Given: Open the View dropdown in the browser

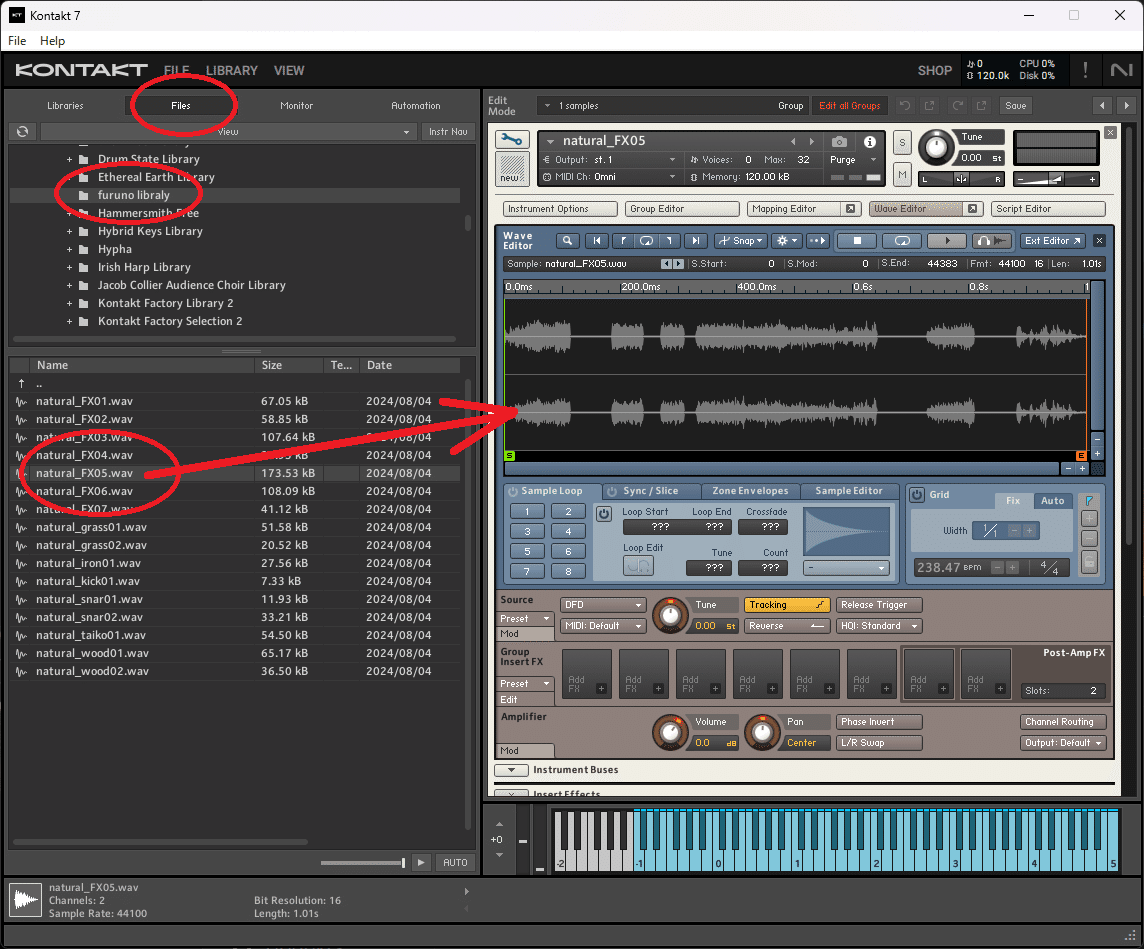Looking at the screenshot, I should click(x=228, y=131).
